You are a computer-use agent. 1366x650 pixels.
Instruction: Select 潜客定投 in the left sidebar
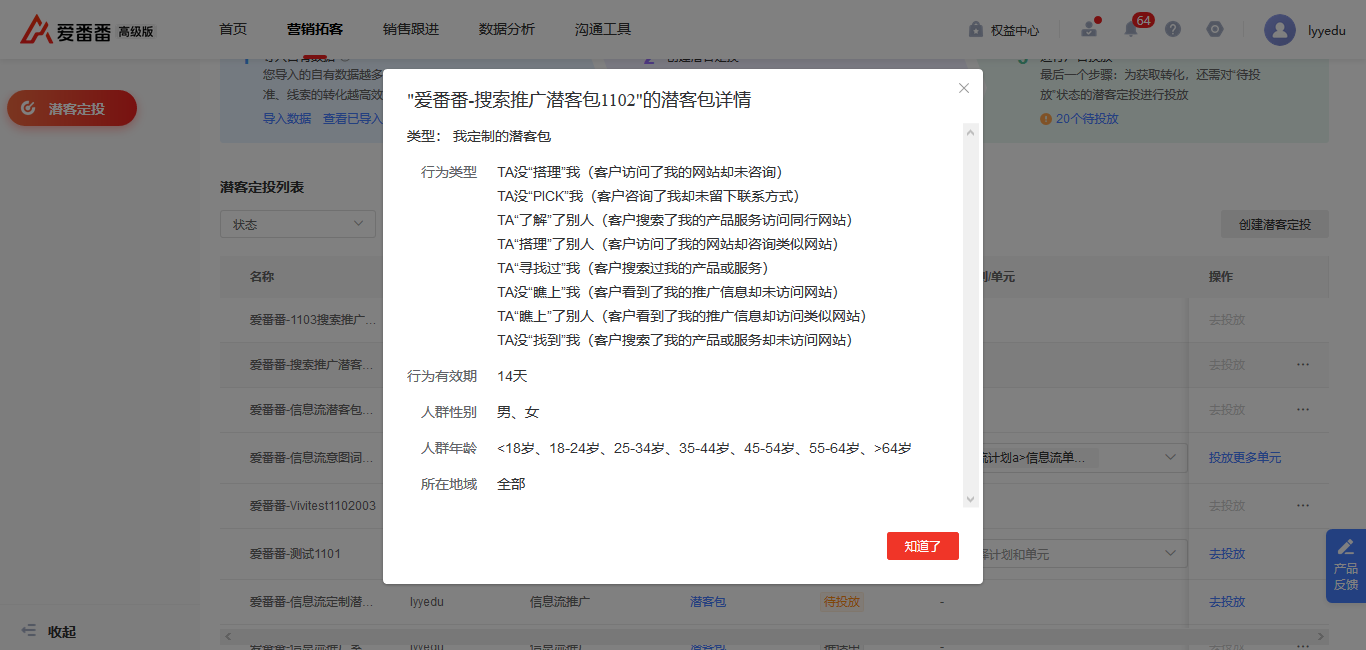point(72,109)
